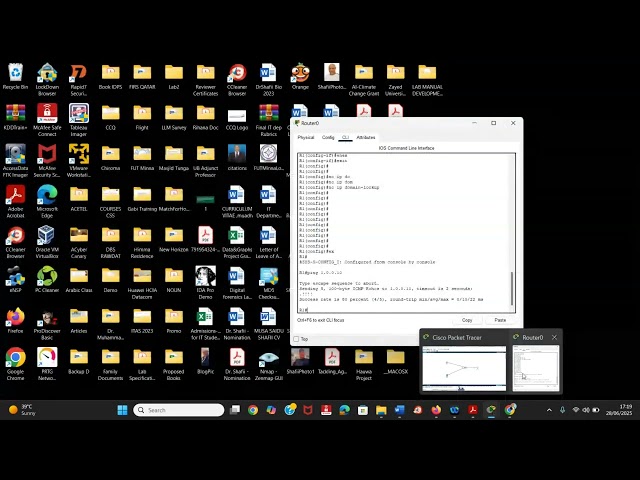640x480 pixels.
Task: Select the Tackling_Ag PDF file on desktop
Action: (332, 361)
